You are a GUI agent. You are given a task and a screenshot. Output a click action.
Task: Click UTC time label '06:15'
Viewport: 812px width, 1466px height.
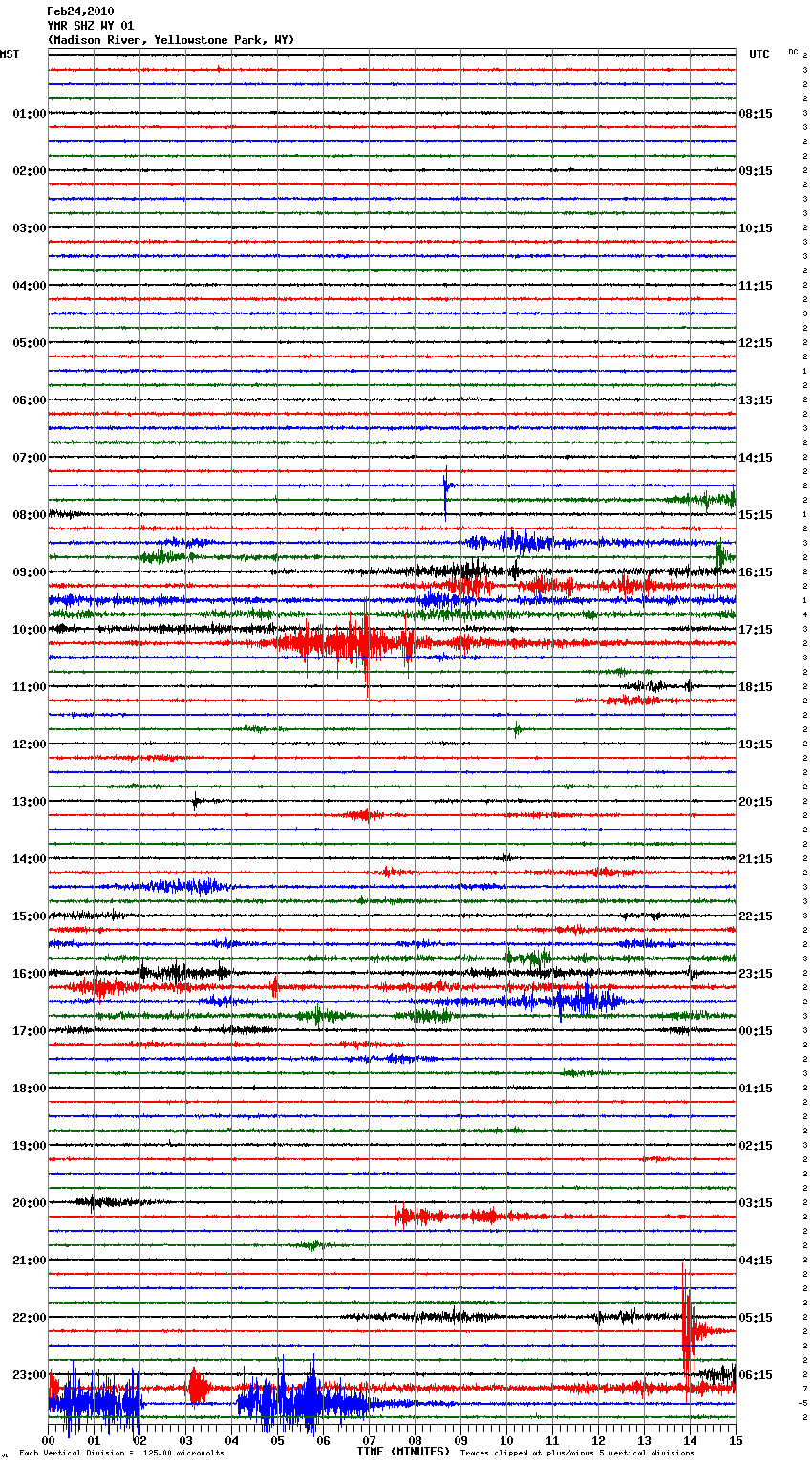(x=756, y=1375)
